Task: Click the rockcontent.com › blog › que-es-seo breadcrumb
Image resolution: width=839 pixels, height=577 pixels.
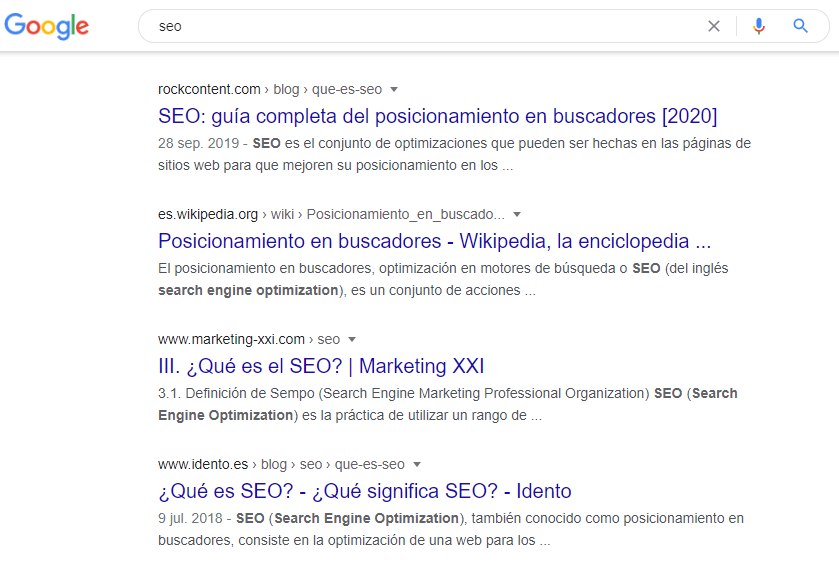Action: [269, 89]
